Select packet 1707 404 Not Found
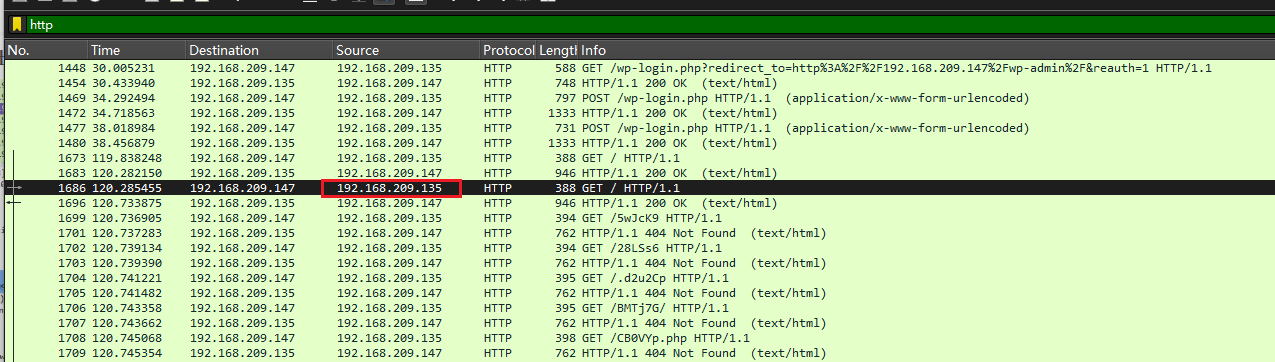Viewport: 1275px width, 362px height. [640, 323]
